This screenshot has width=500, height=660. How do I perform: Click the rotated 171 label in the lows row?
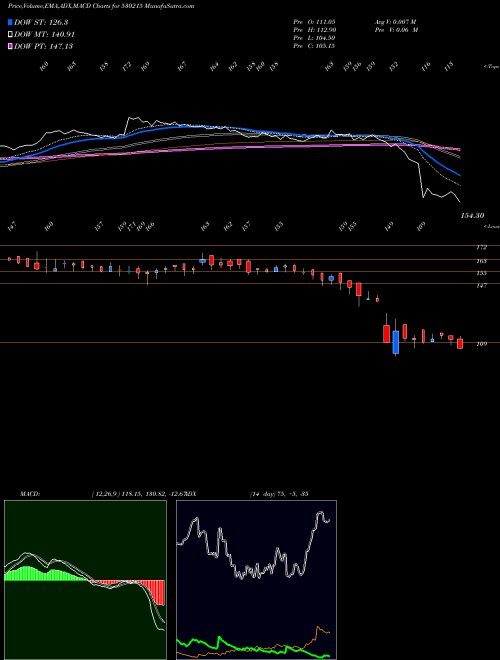(131, 226)
